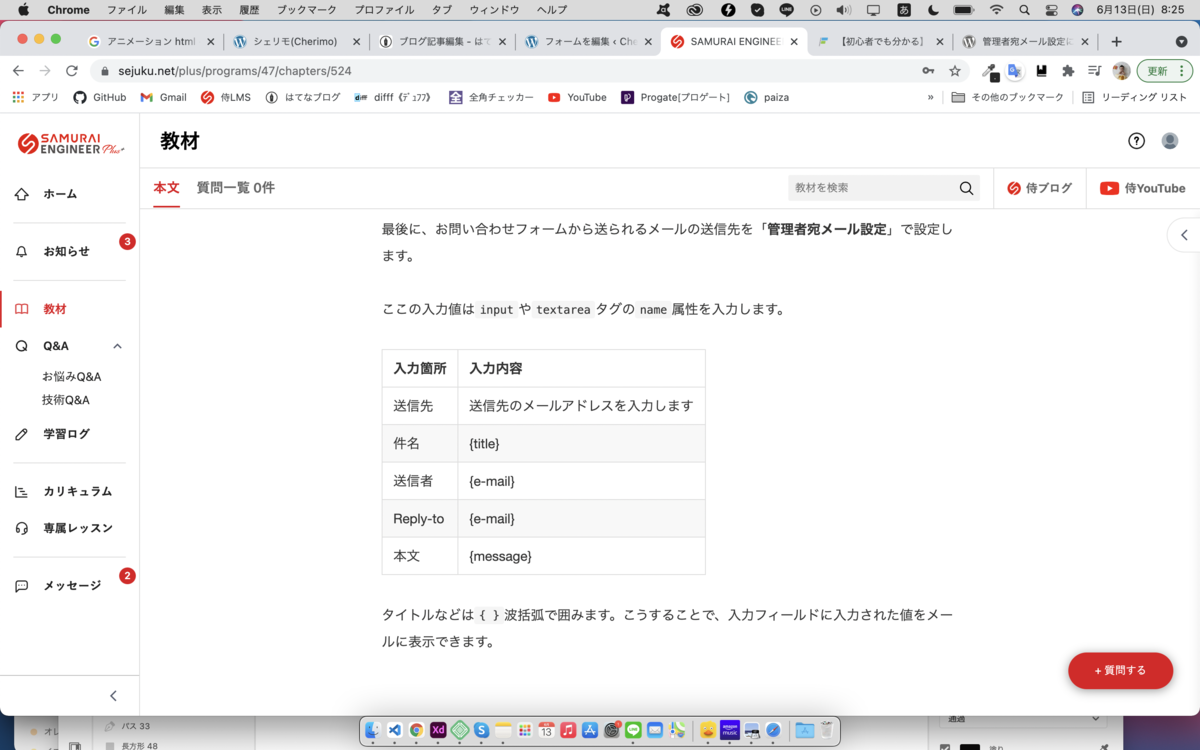Collapse the sidebar using the bottom arrow
Image resolution: width=1200 pixels, height=750 pixels.
tap(113, 695)
